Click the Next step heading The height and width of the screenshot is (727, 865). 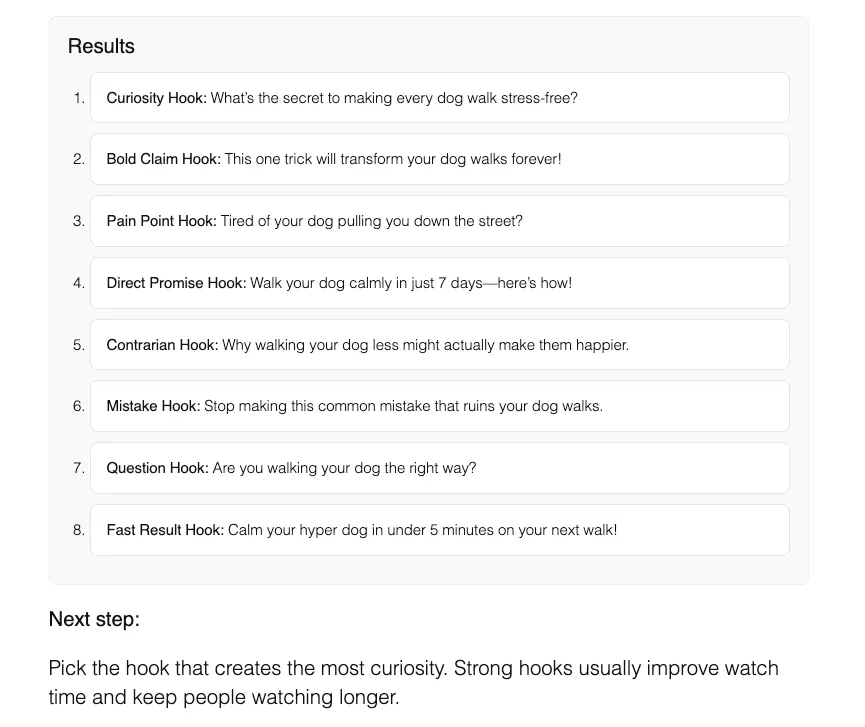[x=94, y=619]
